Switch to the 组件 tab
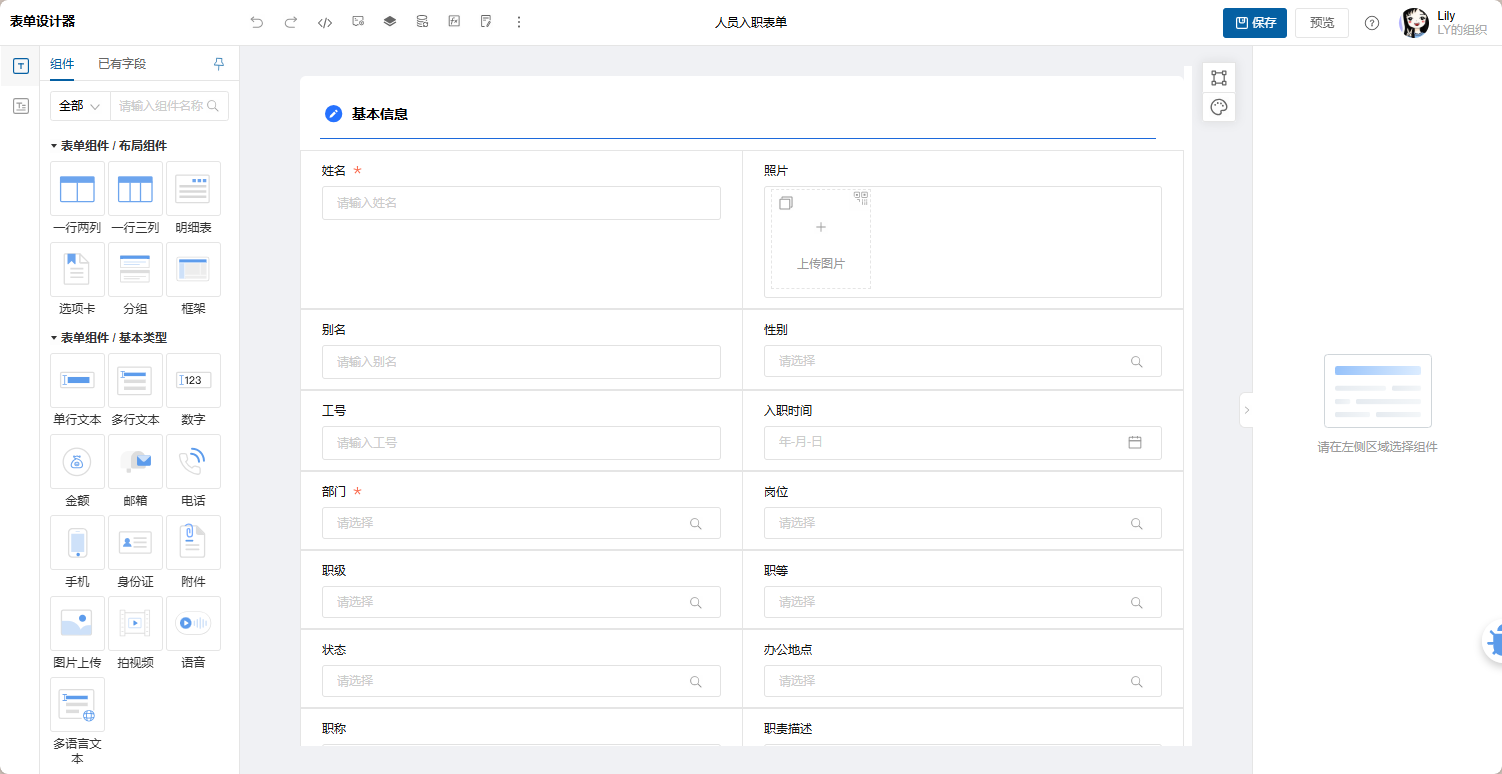The image size is (1502, 774). (x=62, y=64)
